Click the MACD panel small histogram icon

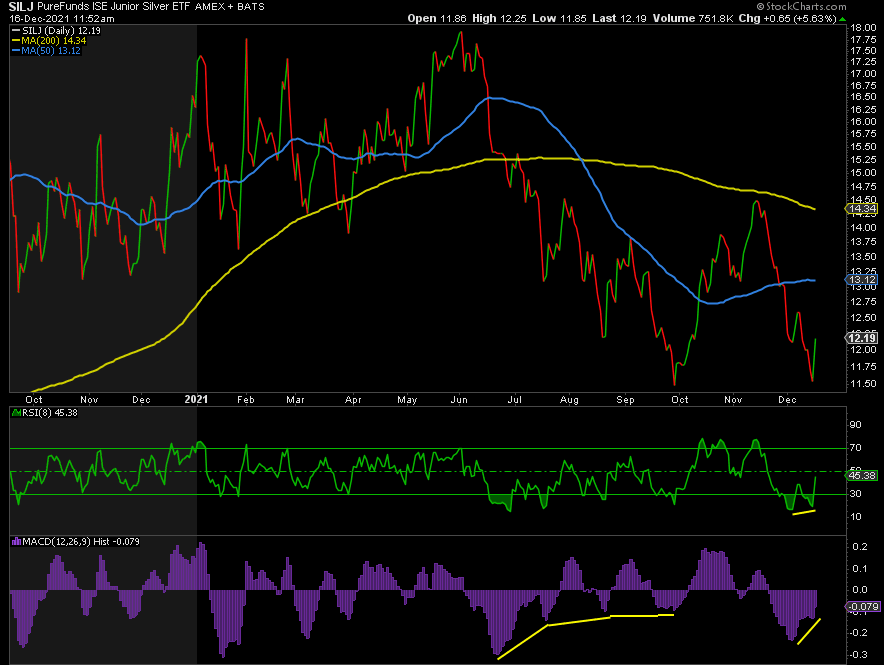pyautogui.click(x=16, y=542)
